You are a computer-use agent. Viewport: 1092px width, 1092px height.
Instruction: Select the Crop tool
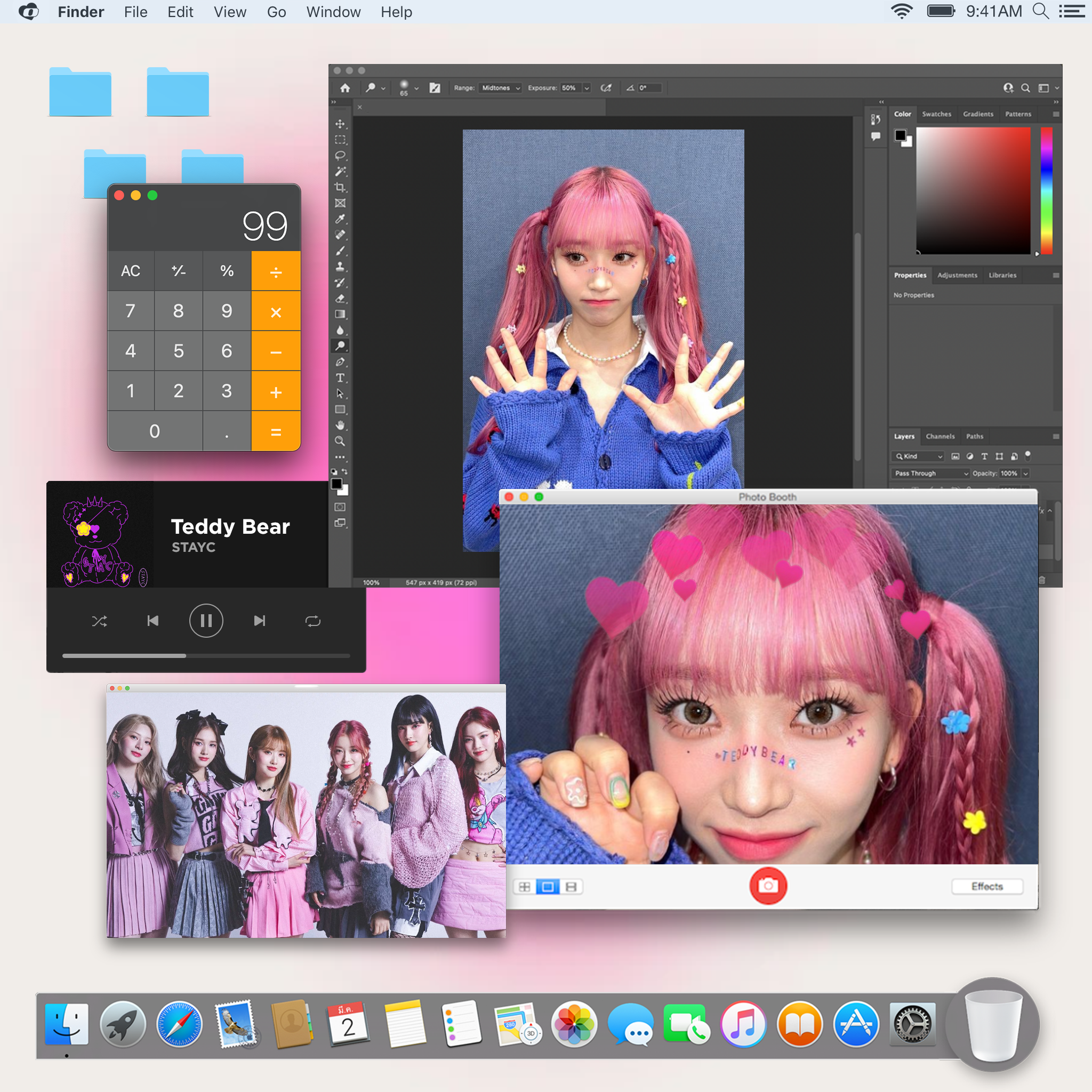pos(340,187)
